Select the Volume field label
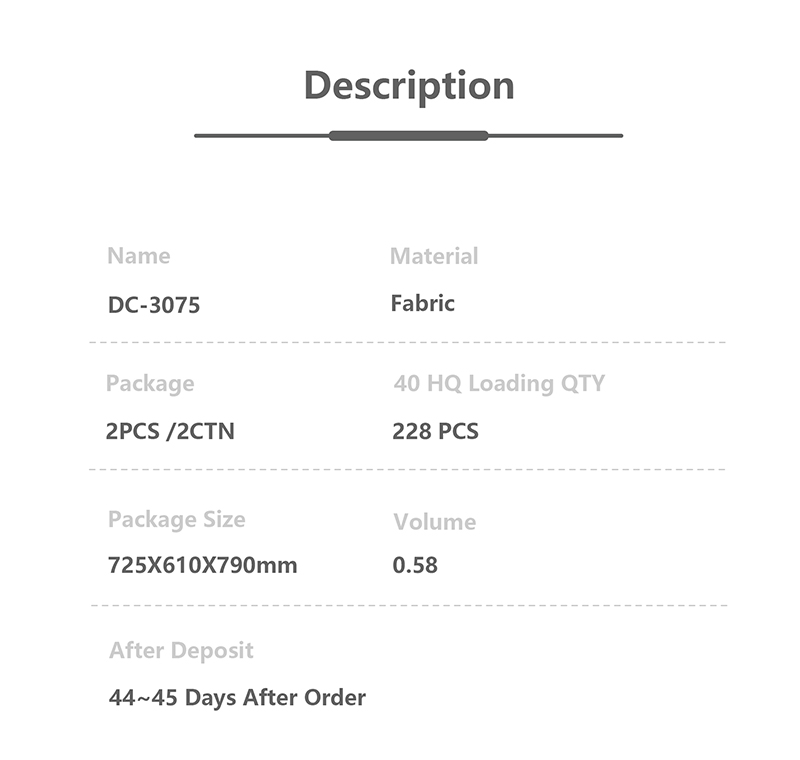The height and width of the screenshot is (760, 800). [434, 522]
